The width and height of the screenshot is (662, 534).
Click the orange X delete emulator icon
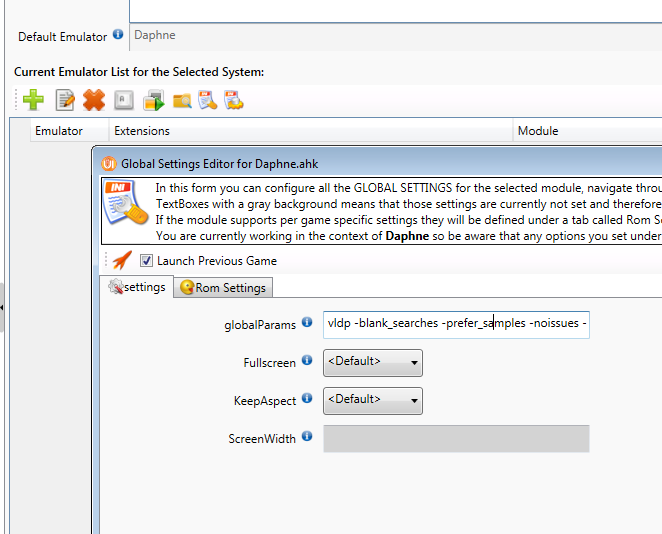click(x=94, y=100)
